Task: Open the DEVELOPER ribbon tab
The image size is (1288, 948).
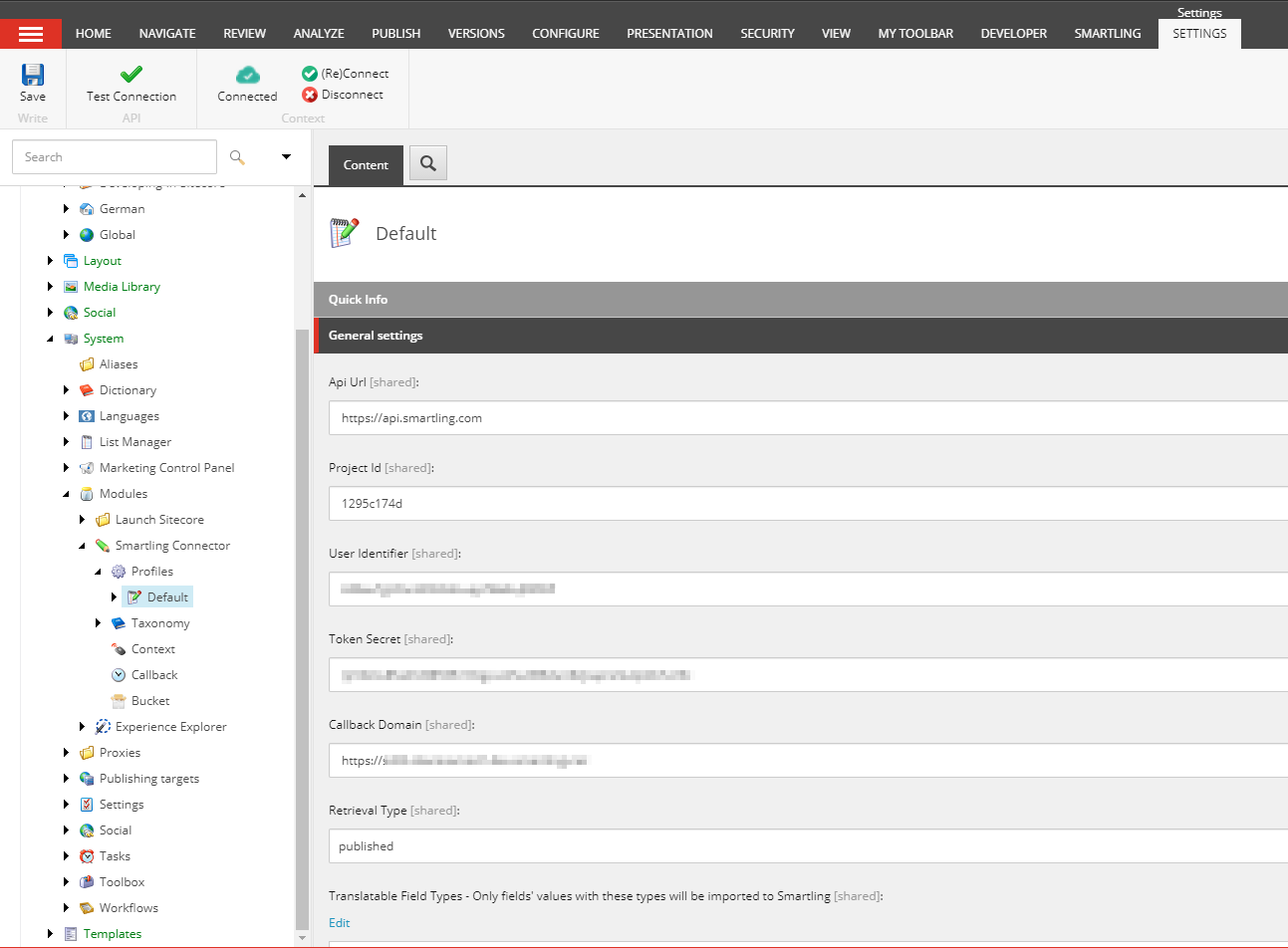Action: [x=1014, y=34]
